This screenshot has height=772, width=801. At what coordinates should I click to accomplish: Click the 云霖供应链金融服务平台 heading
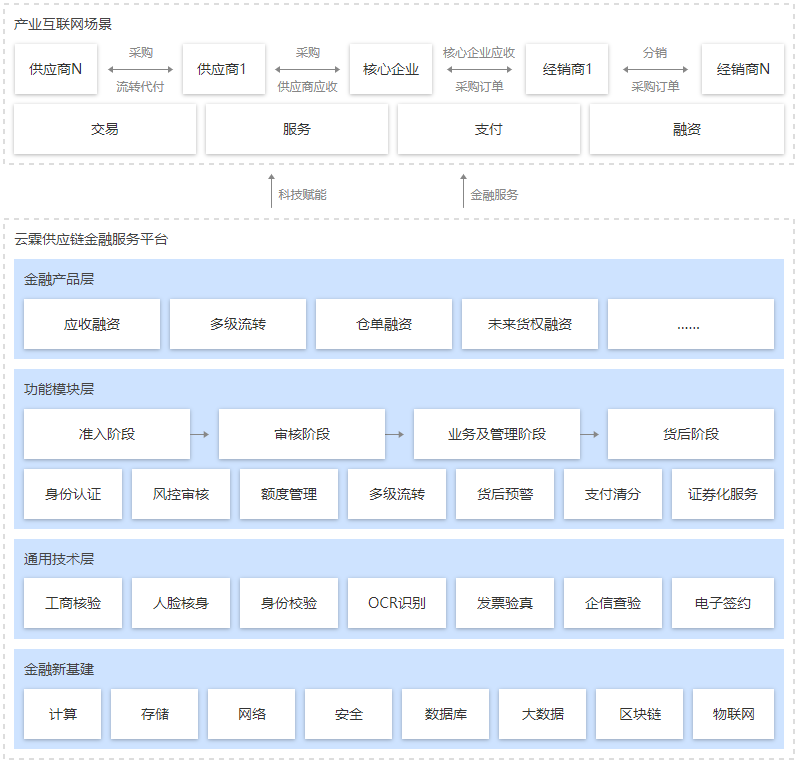point(91,239)
